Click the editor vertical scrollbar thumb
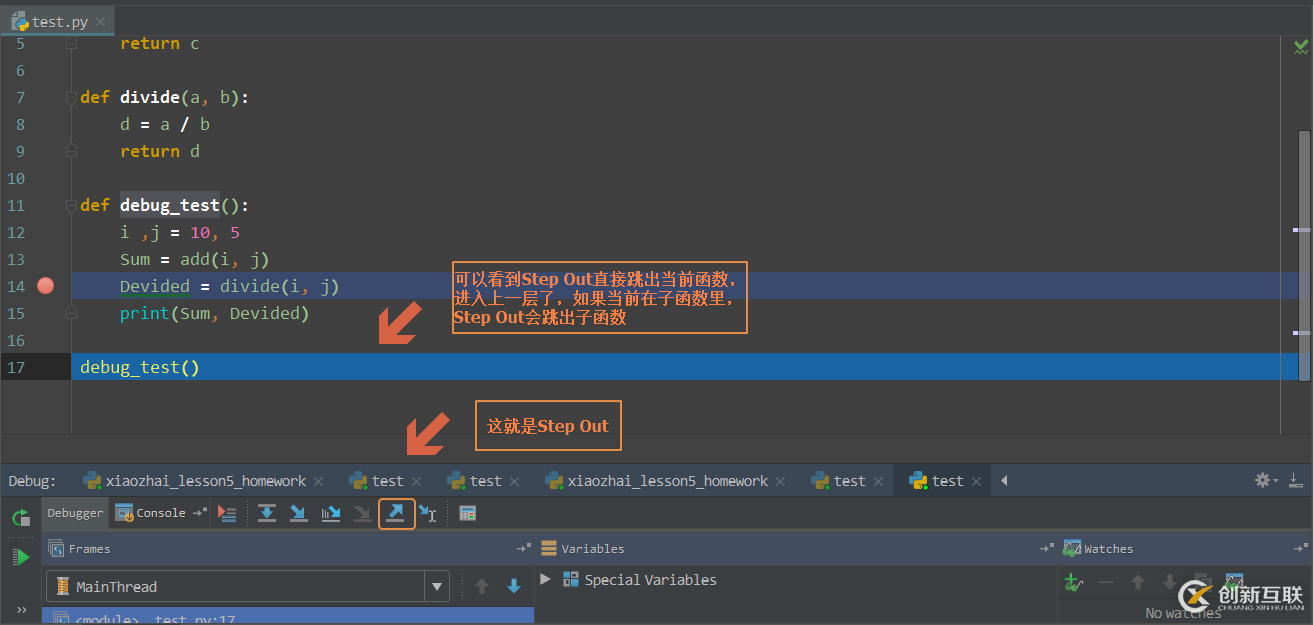The height and width of the screenshot is (625, 1313). (x=1304, y=255)
